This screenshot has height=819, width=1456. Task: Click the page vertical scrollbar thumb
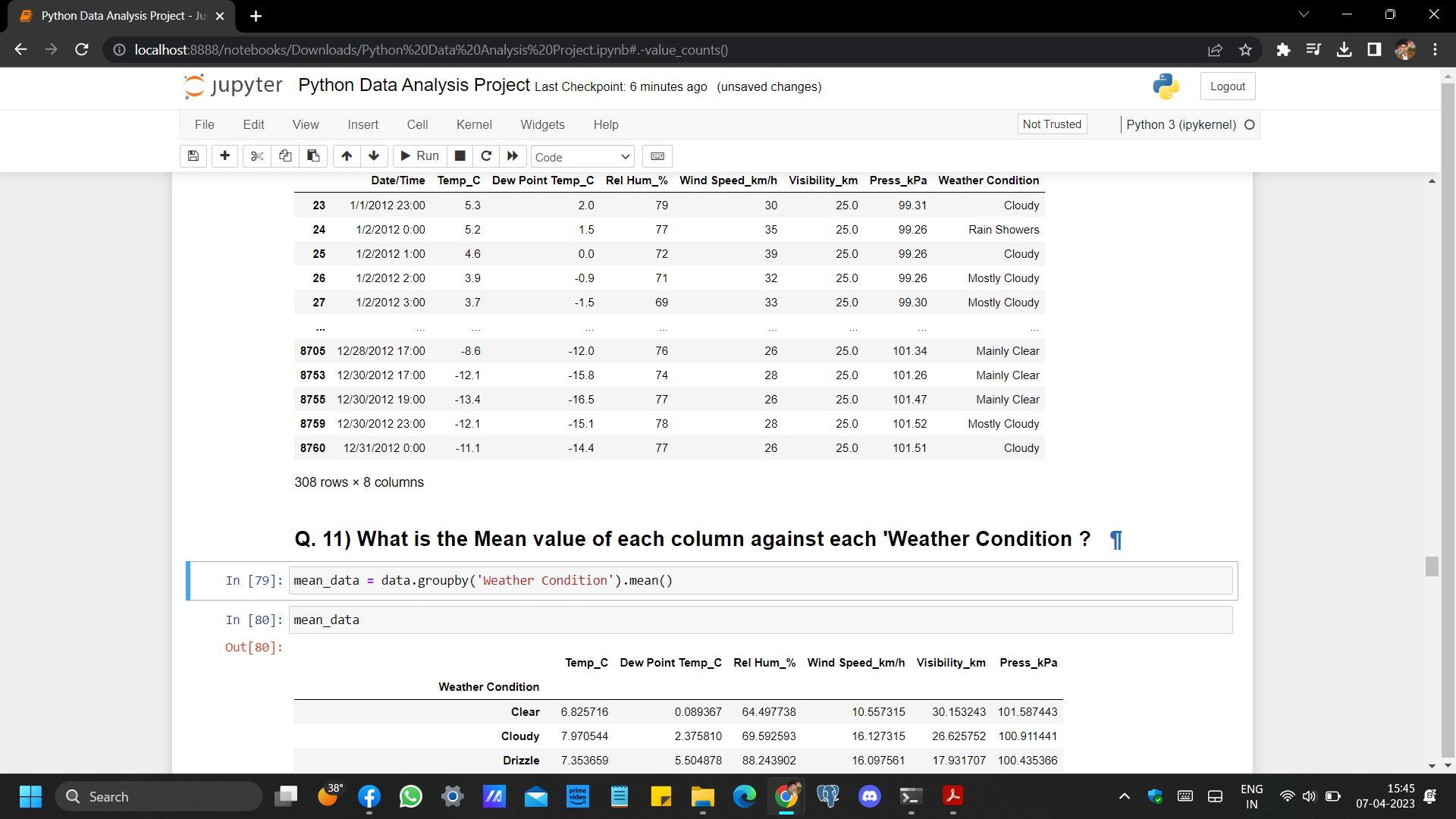(x=1432, y=566)
